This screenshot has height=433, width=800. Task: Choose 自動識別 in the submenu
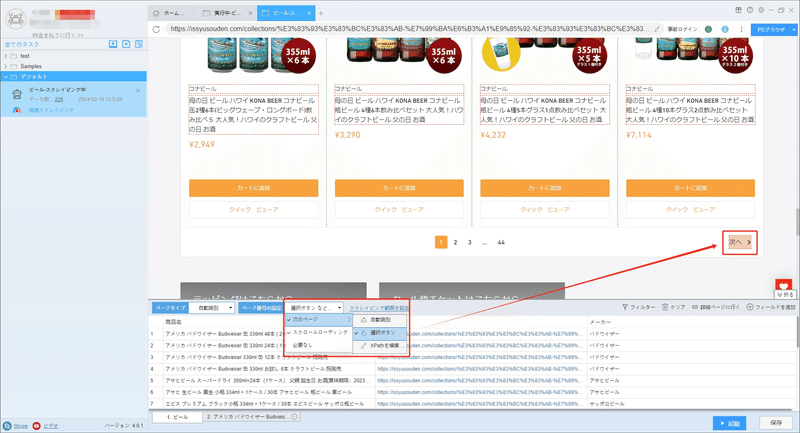click(380, 320)
